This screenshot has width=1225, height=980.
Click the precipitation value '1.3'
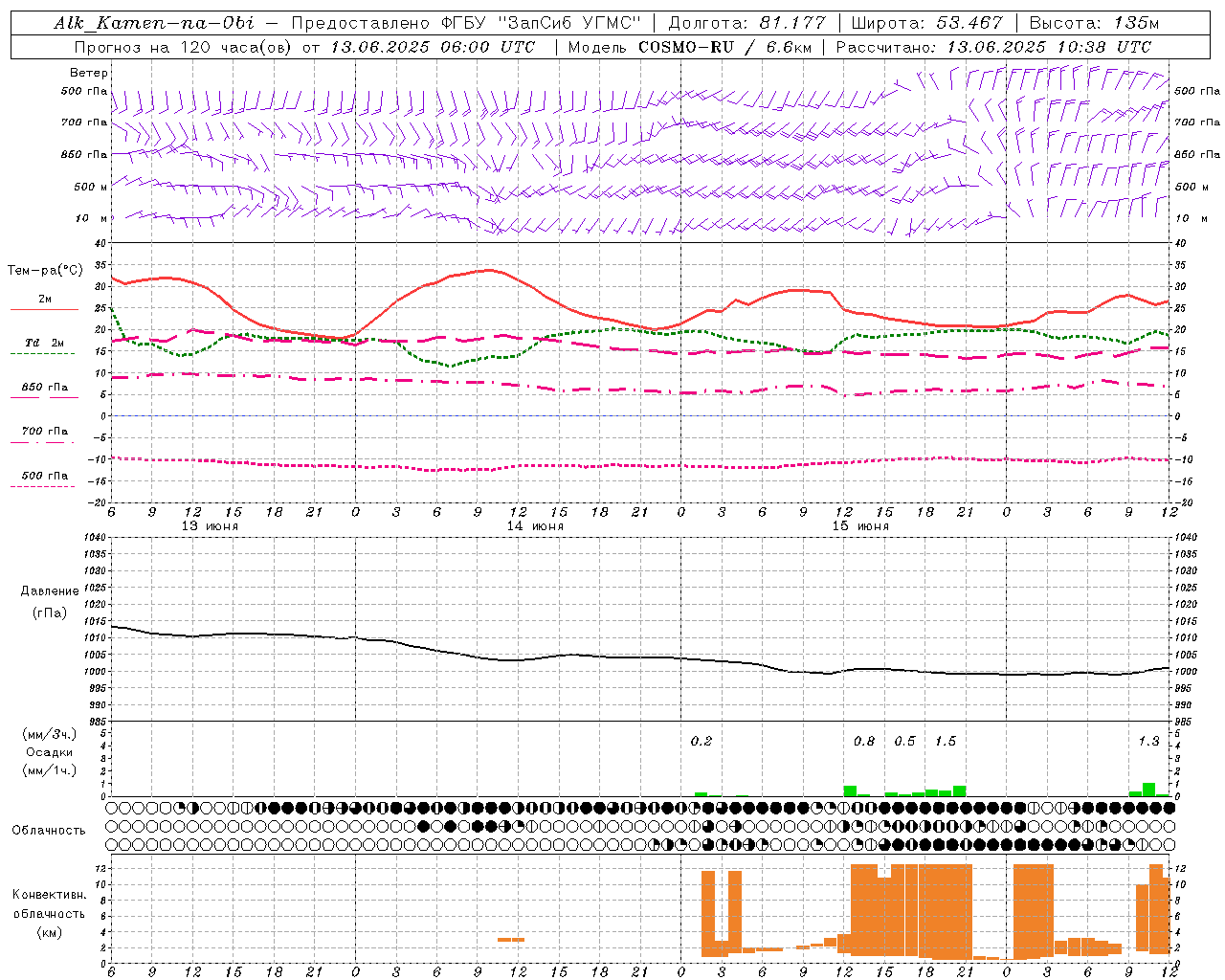coord(1148,741)
